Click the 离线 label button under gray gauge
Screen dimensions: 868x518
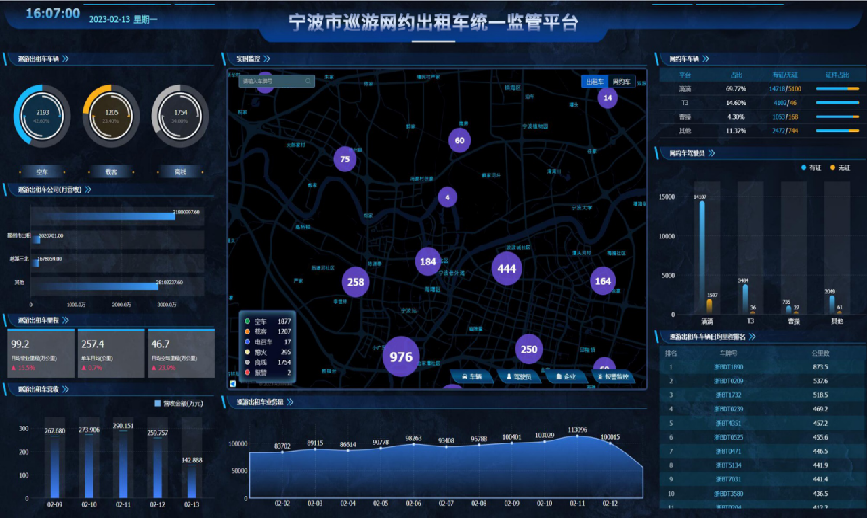coord(180,171)
